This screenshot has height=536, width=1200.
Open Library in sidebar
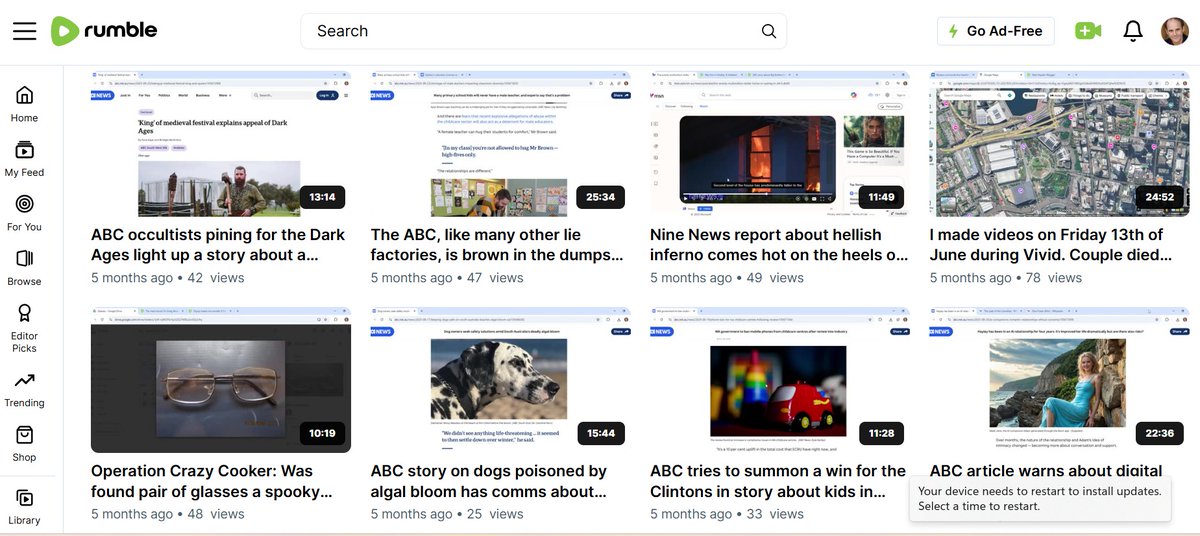(24, 507)
